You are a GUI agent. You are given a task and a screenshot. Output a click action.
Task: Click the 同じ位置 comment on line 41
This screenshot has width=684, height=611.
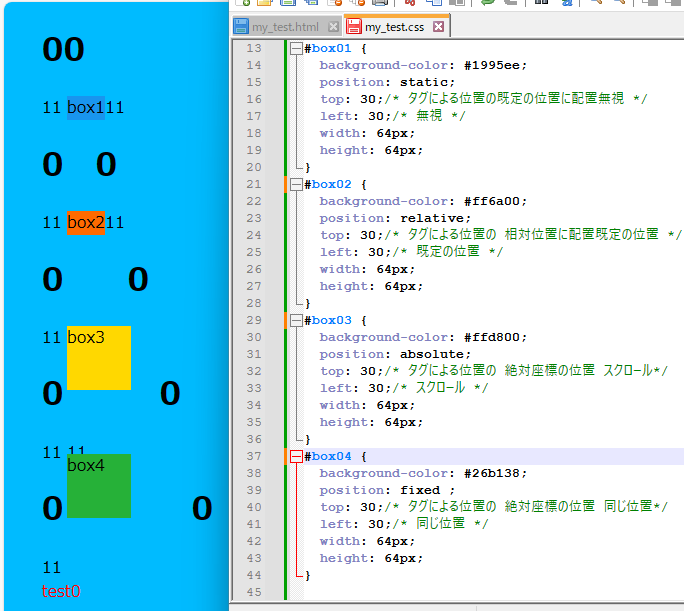(x=441, y=523)
